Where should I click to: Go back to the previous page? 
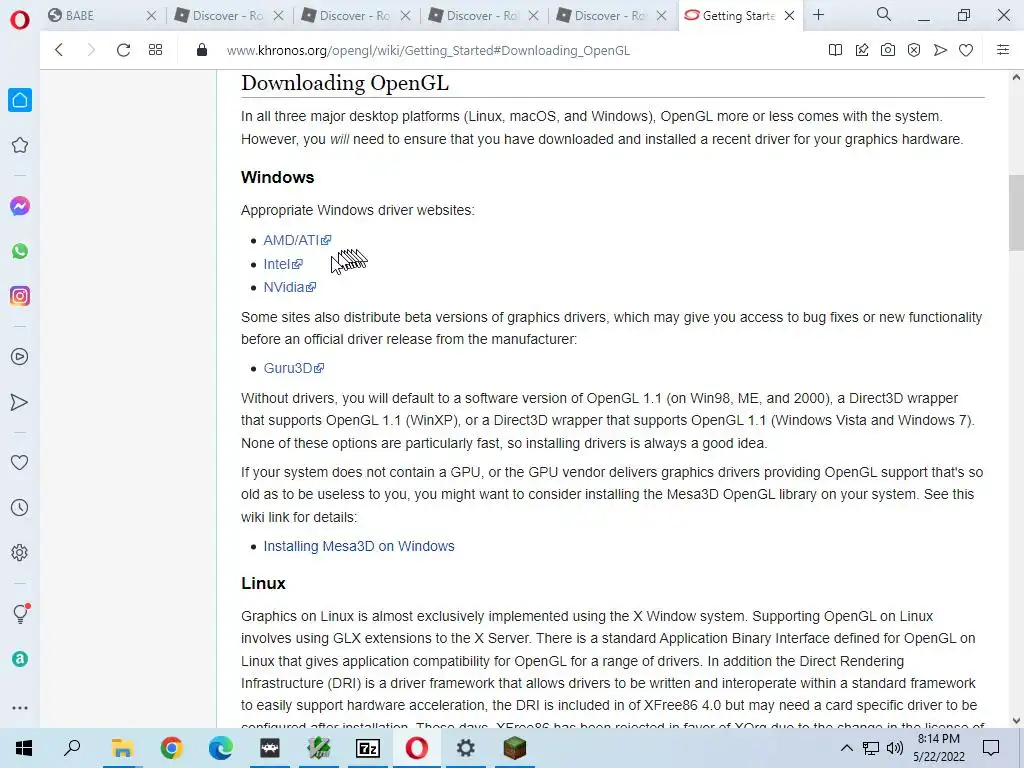[59, 50]
